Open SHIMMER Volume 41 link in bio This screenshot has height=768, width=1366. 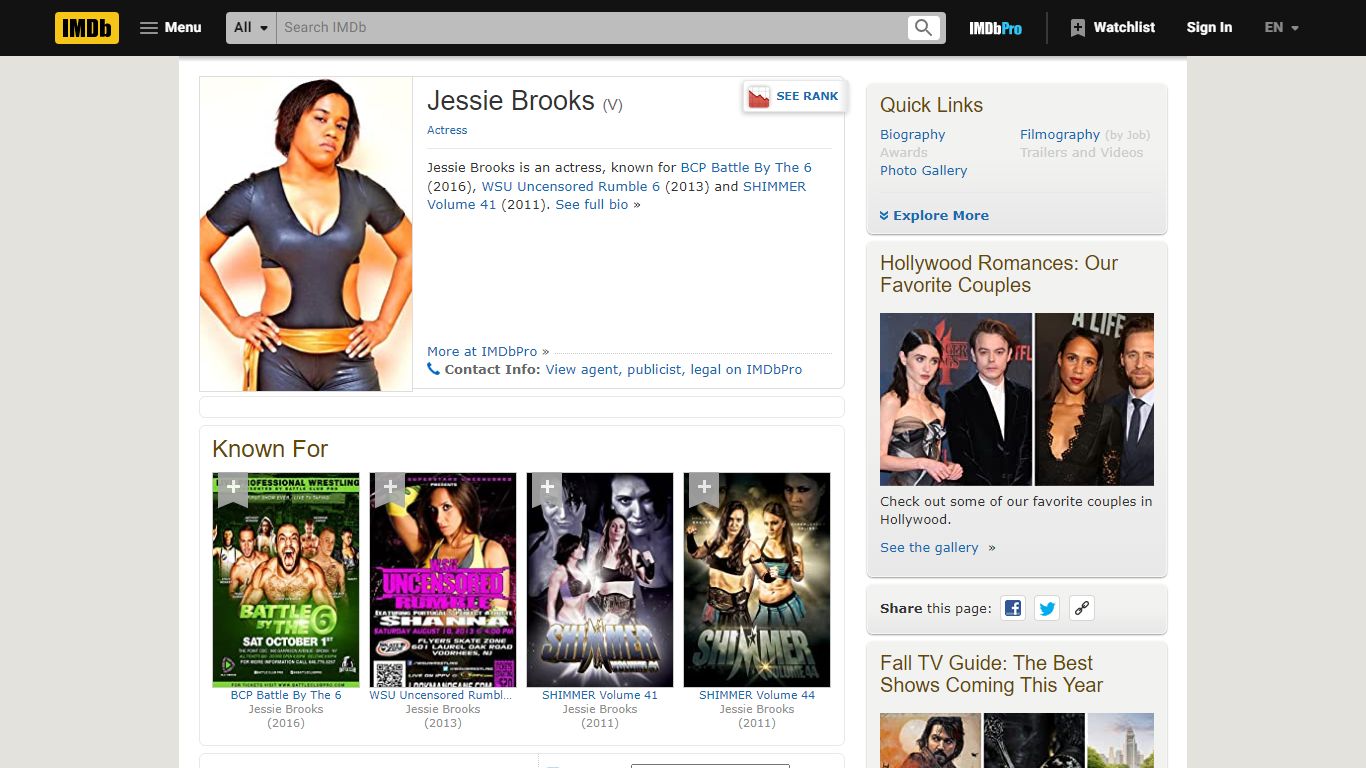pyautogui.click(x=616, y=195)
